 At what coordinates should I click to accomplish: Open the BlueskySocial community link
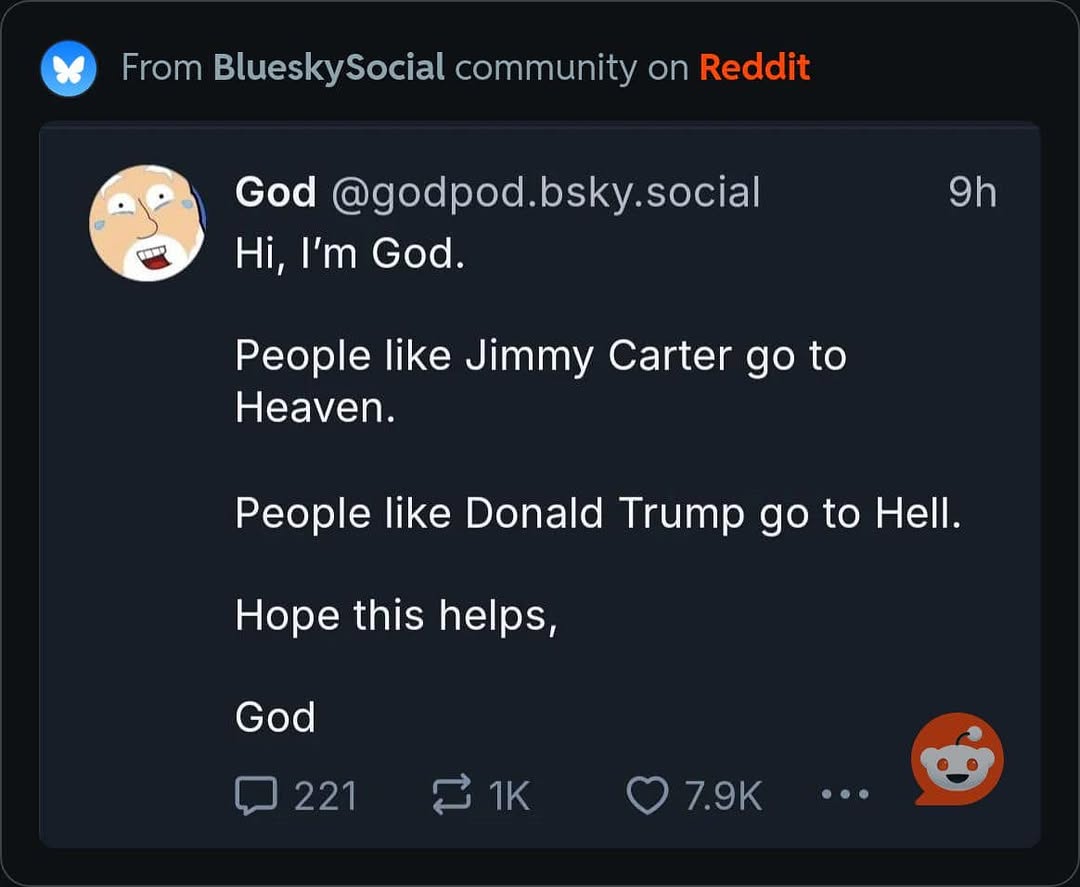point(329,67)
